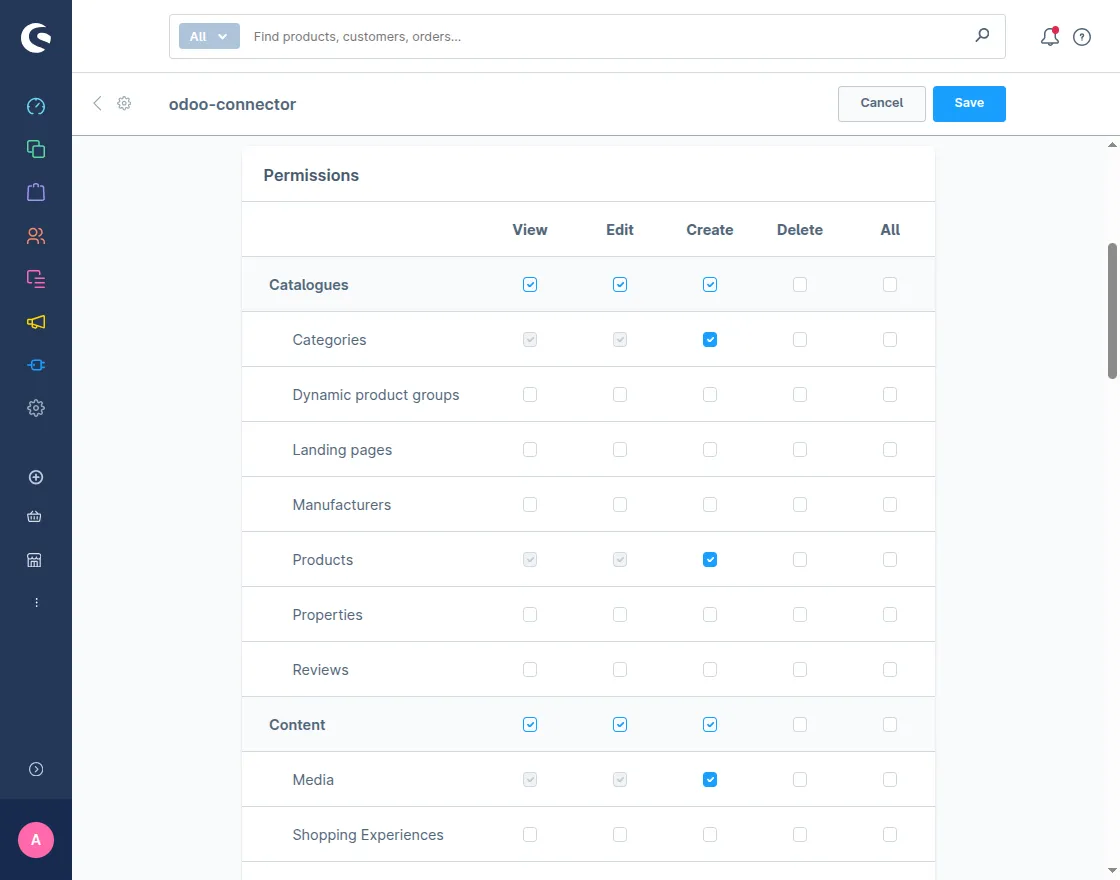The width and height of the screenshot is (1120, 880).
Task: Open the Marketing megaphone icon
Action: click(36, 322)
